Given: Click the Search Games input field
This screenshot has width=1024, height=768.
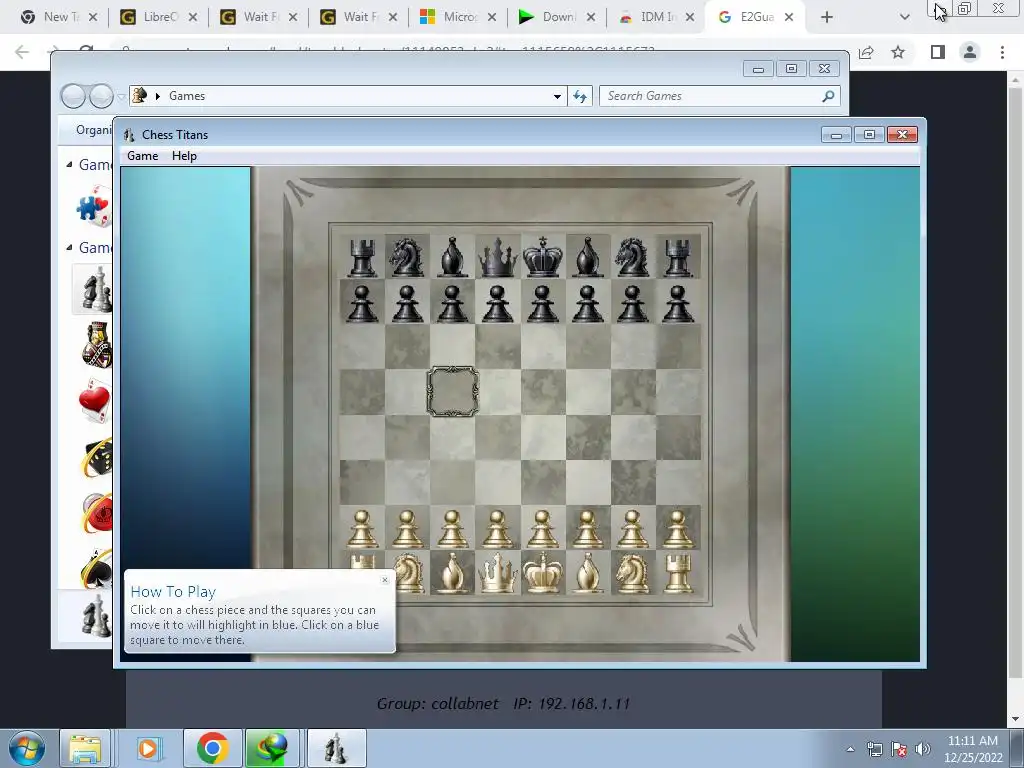Looking at the screenshot, I should point(719,96).
